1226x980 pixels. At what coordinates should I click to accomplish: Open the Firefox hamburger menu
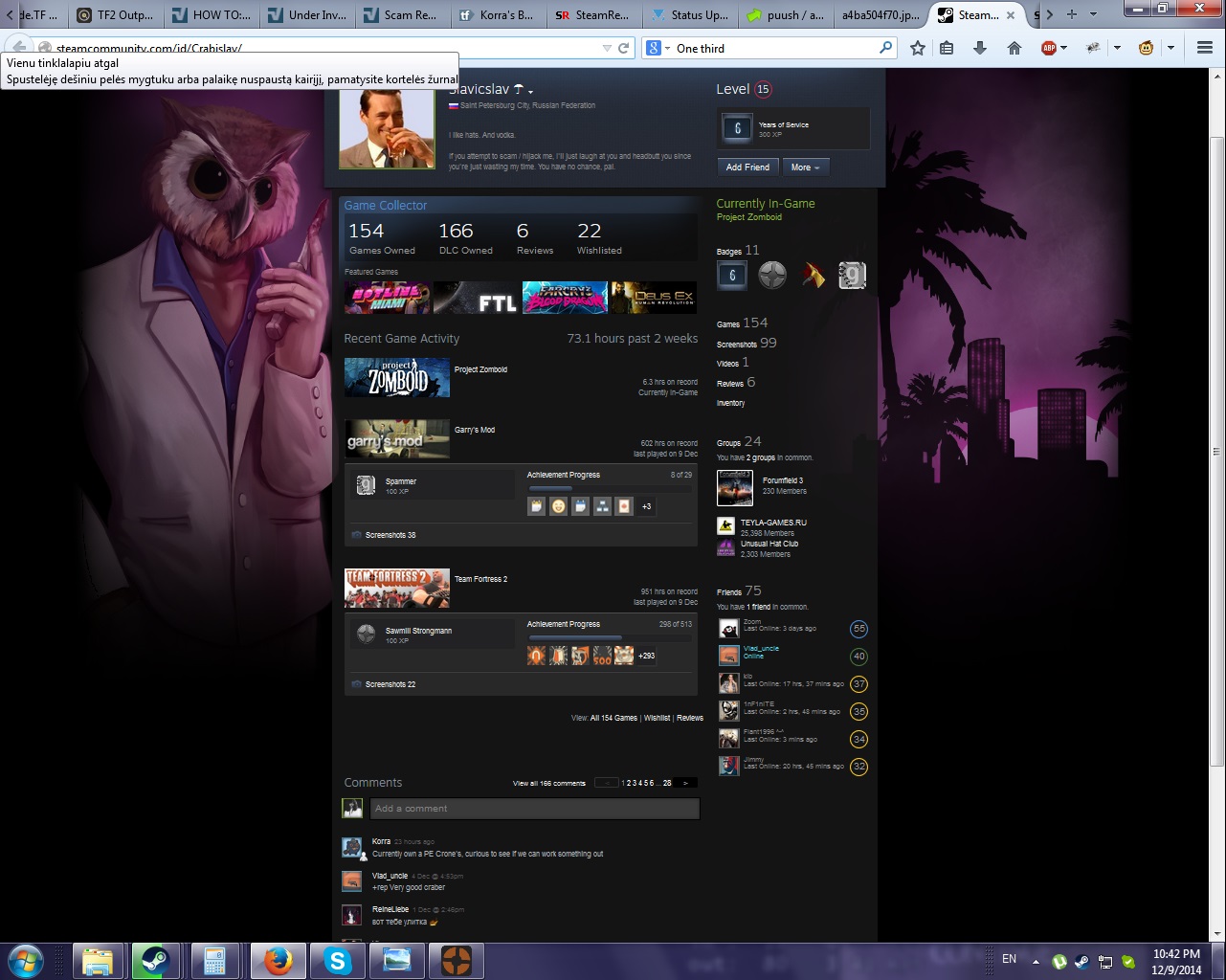click(x=1204, y=48)
